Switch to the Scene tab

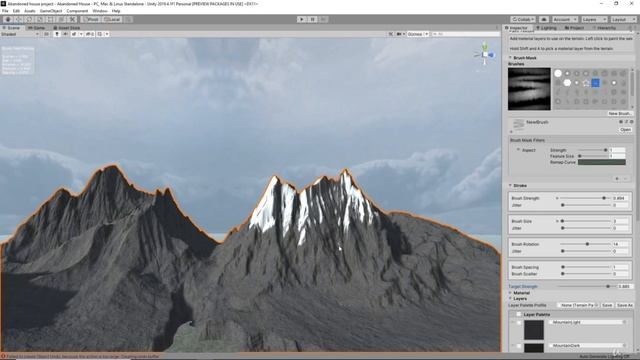coord(11,28)
